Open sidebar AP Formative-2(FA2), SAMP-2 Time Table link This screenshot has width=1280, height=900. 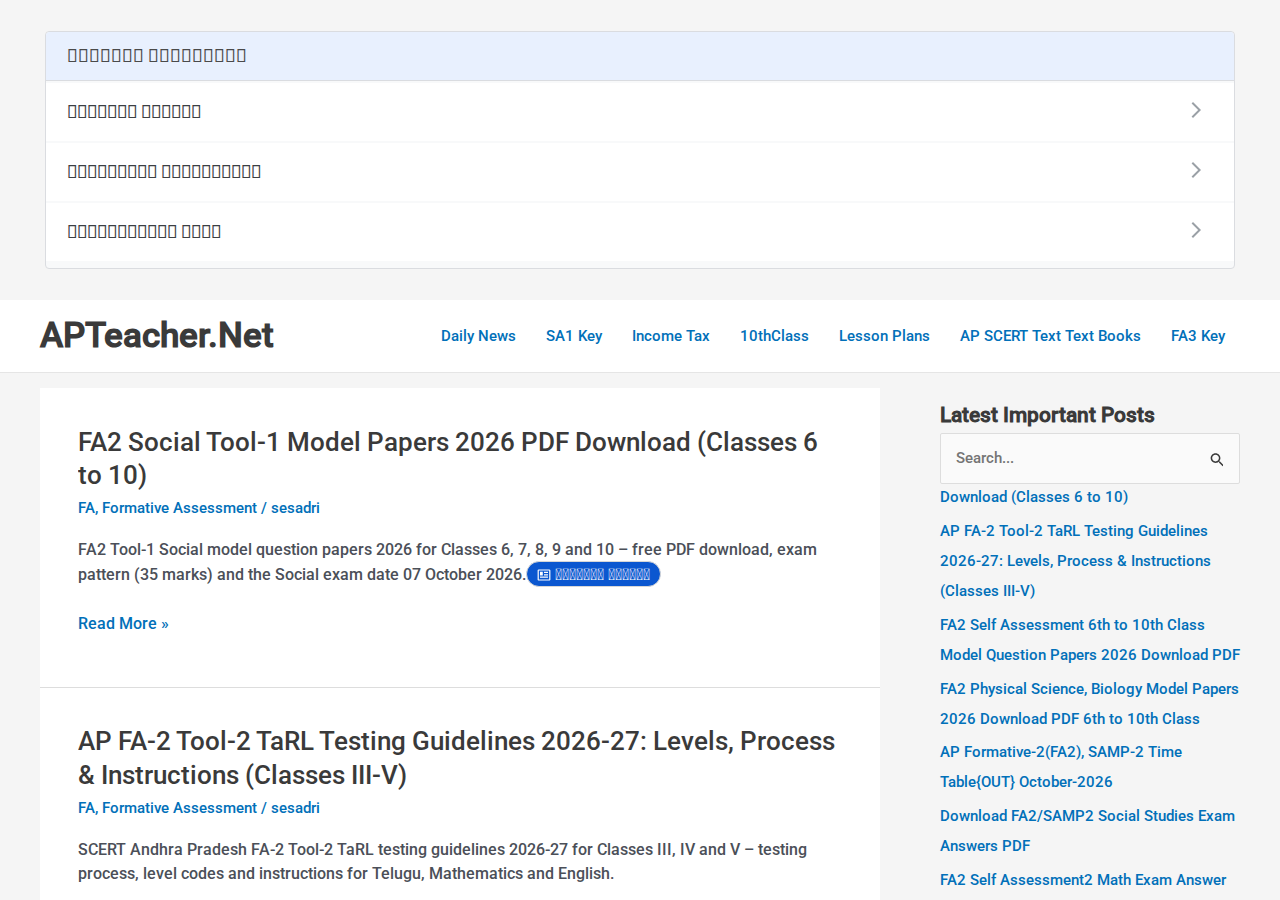(1061, 767)
